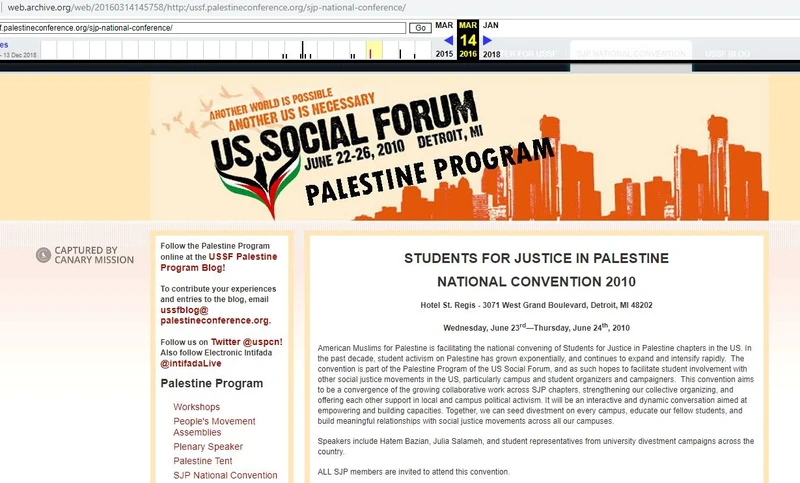Click the yellow highlighted month in timeline
This screenshot has height=483, width=800.
coord(374,50)
